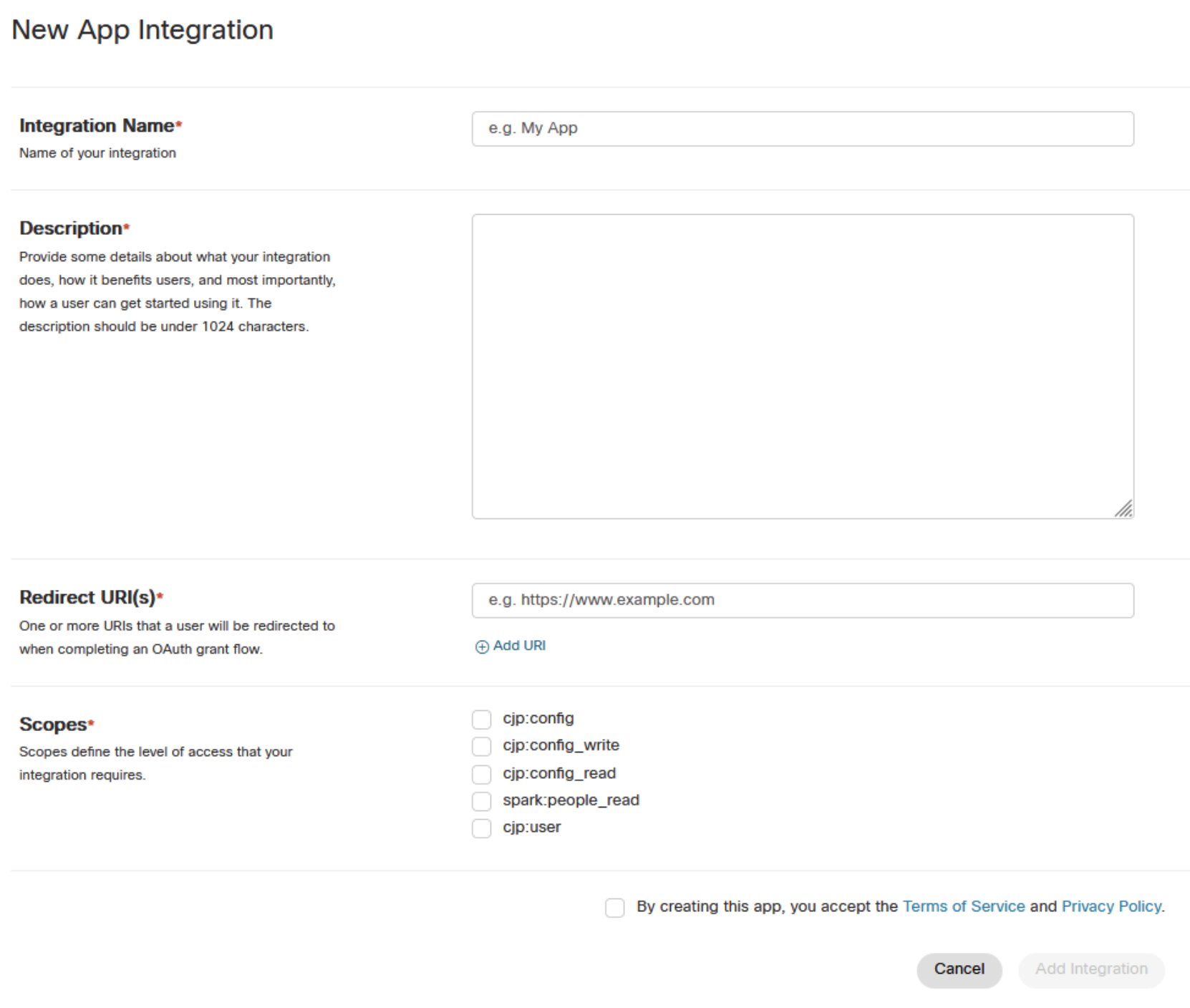Check the cjp:config_write scope
The width and height of the screenshot is (1190, 1008).
pos(482,747)
